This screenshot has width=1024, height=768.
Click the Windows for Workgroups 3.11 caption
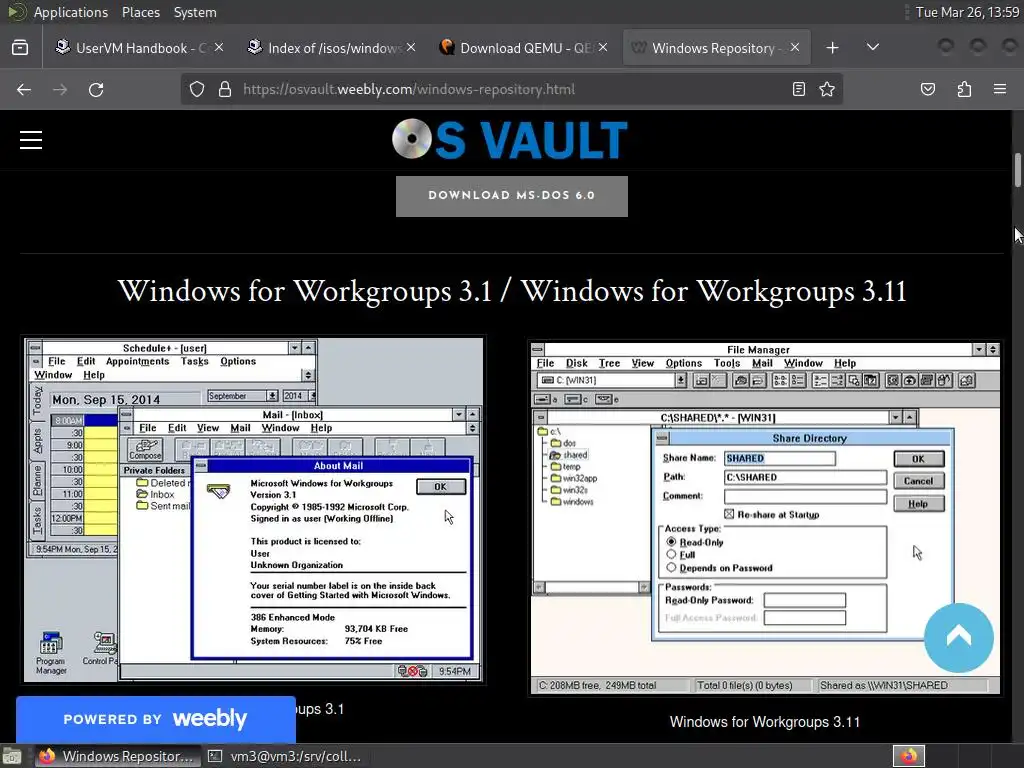[765, 722]
